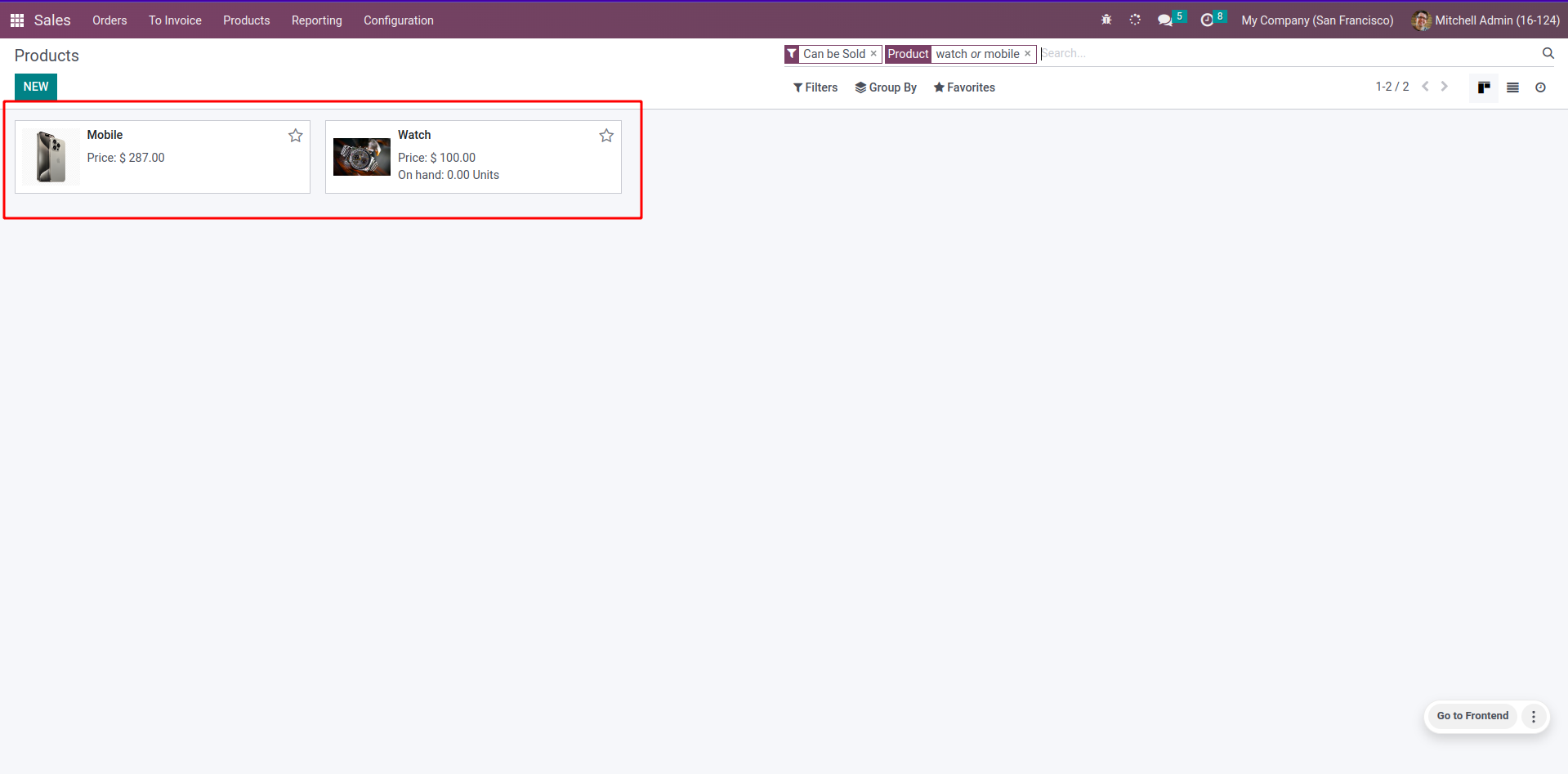1568x774 pixels.
Task: Click the NEW button
Action: [36, 87]
